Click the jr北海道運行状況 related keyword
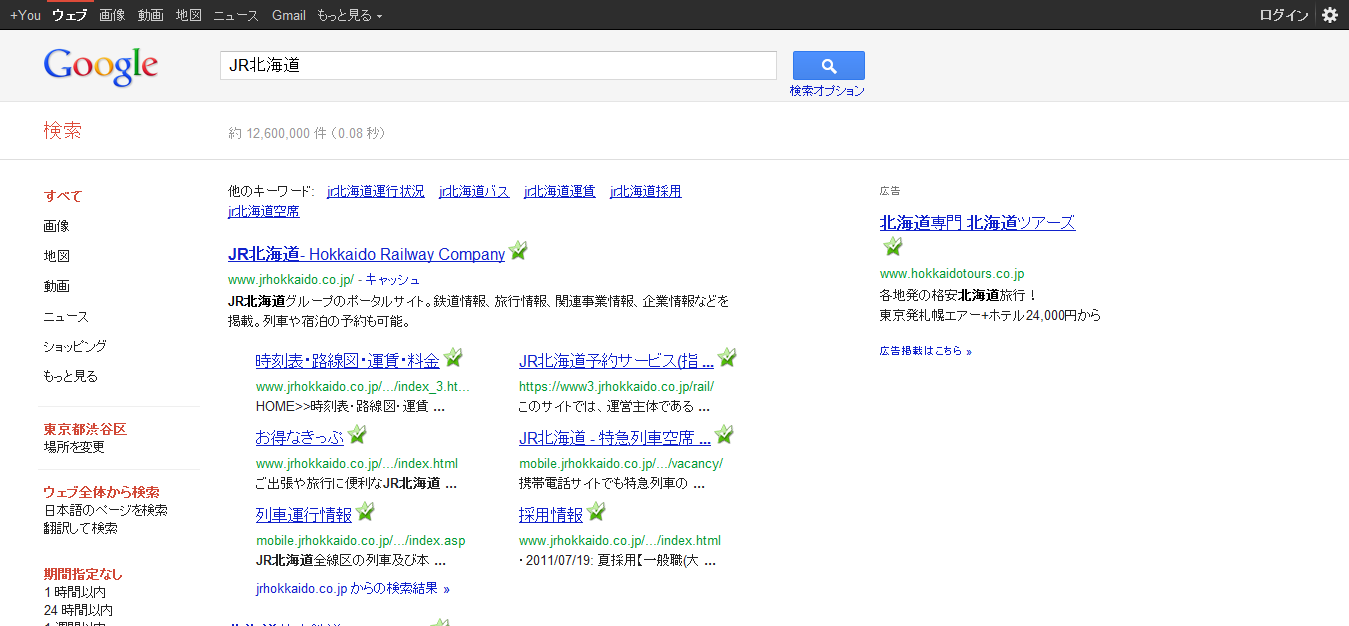 pos(375,191)
